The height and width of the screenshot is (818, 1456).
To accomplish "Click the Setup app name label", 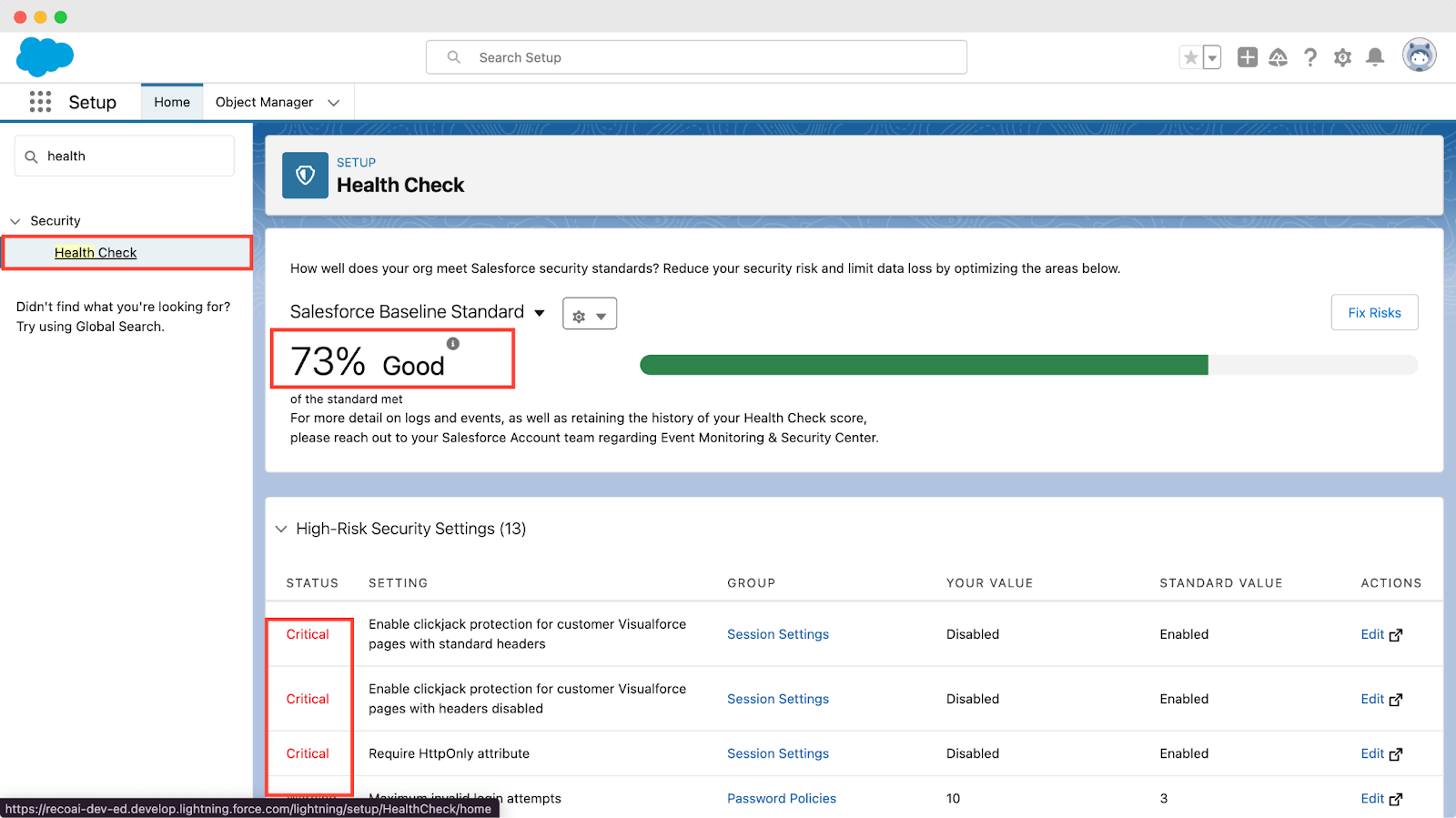I will (x=92, y=102).
